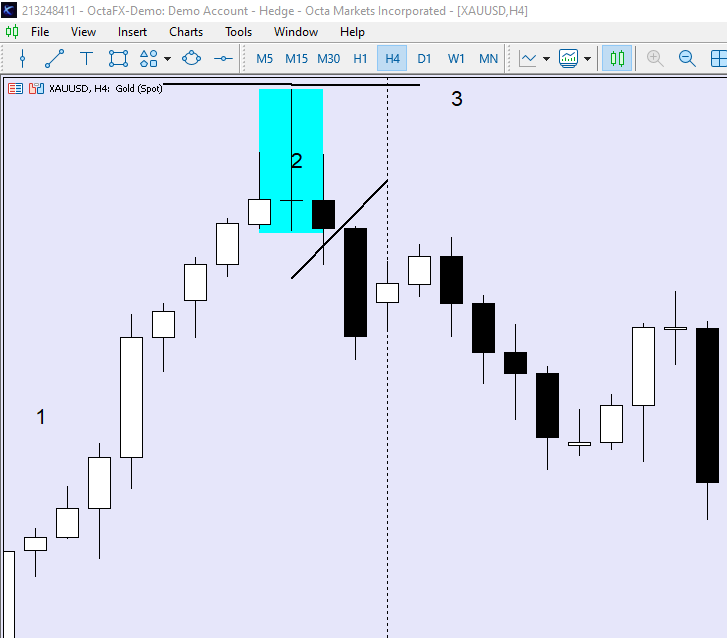Click the indicators chart icon

[568, 58]
